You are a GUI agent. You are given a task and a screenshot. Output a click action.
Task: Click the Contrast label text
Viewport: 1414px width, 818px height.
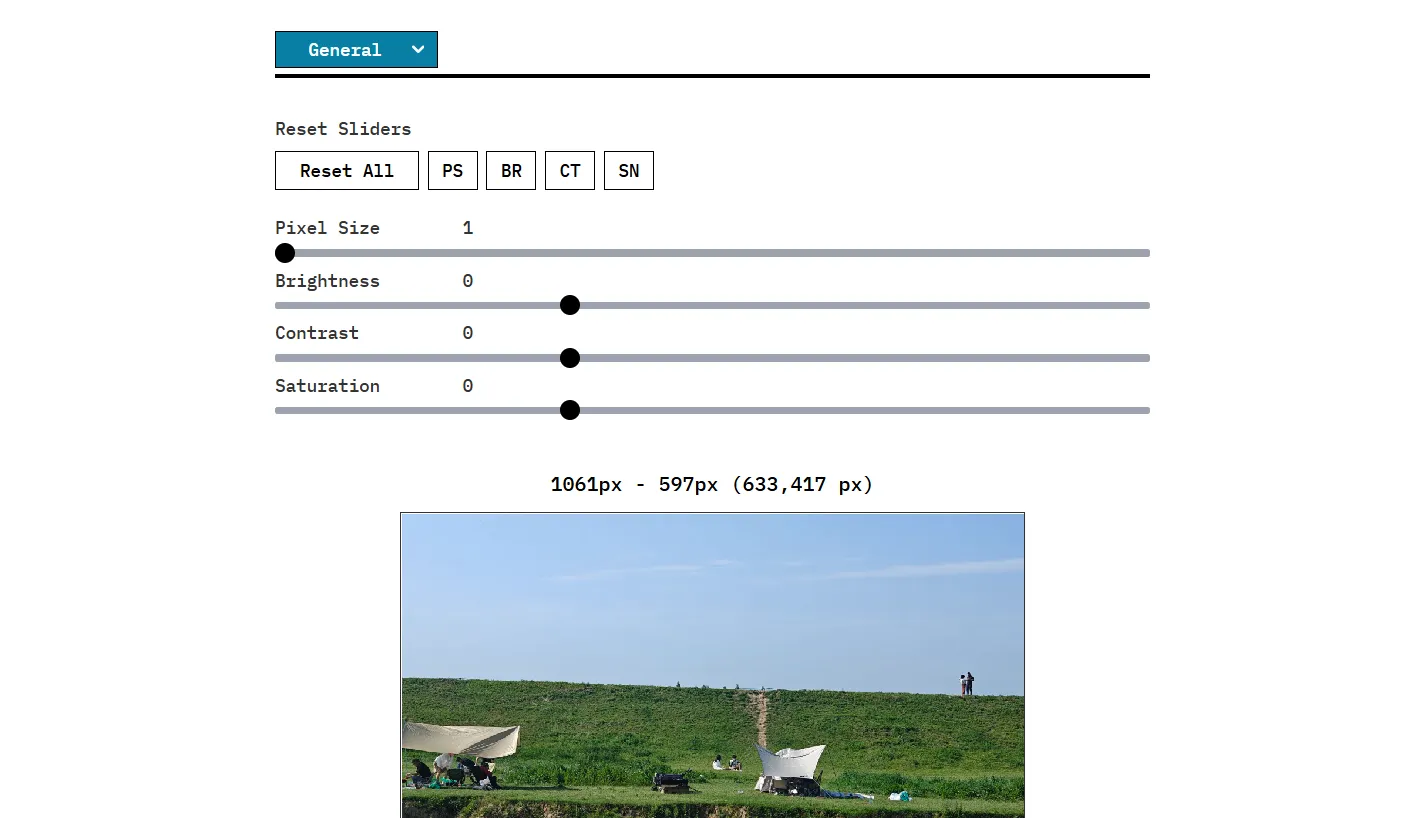317,333
